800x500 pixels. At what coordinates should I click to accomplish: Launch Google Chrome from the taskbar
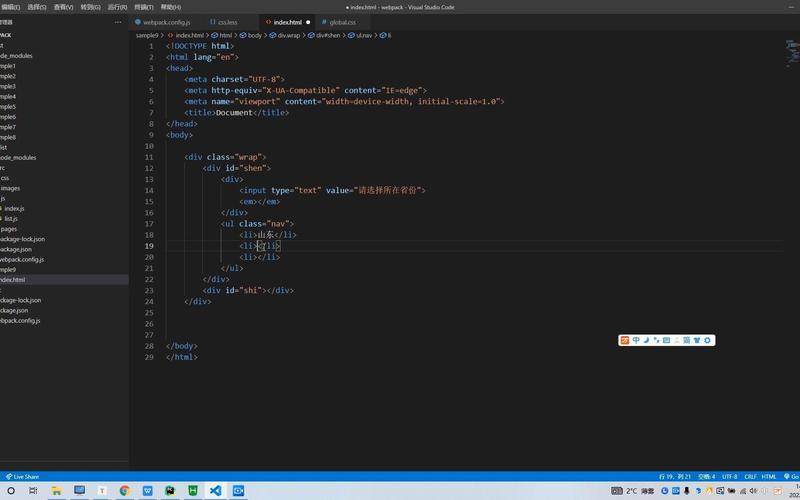coord(125,491)
